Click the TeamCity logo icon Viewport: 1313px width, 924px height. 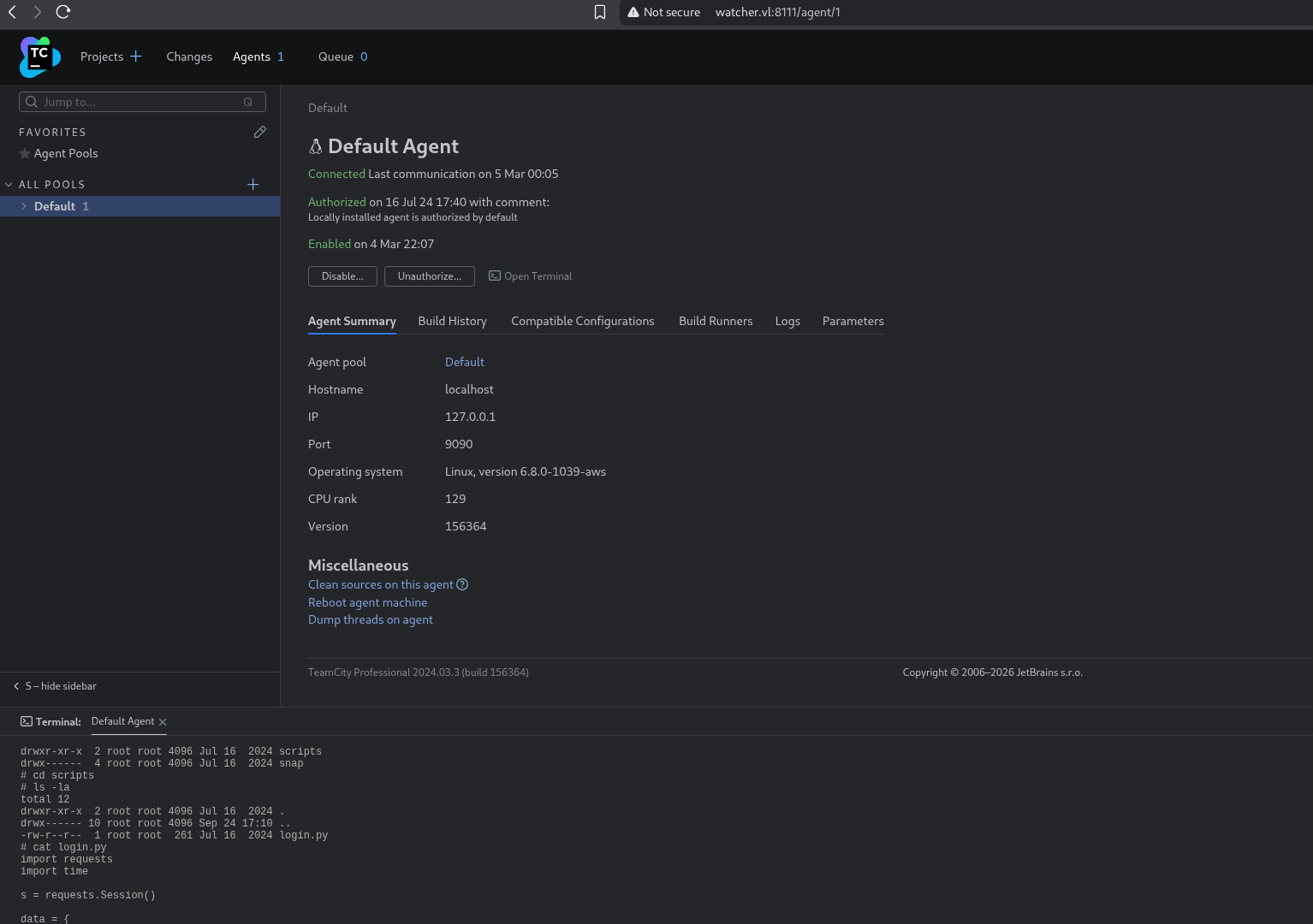pyautogui.click(x=40, y=57)
